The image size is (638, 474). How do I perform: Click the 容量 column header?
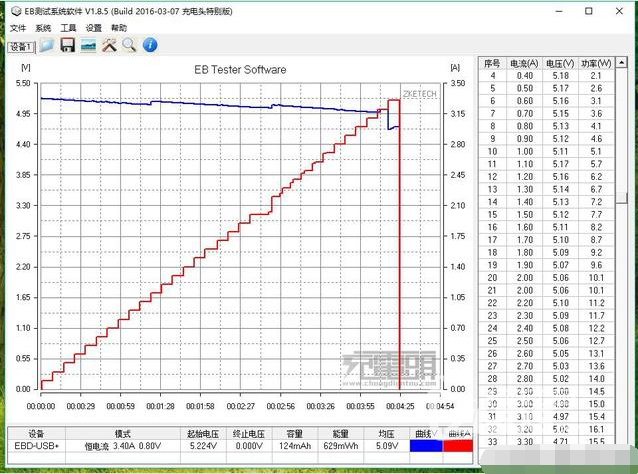pyautogui.click(x=295, y=434)
